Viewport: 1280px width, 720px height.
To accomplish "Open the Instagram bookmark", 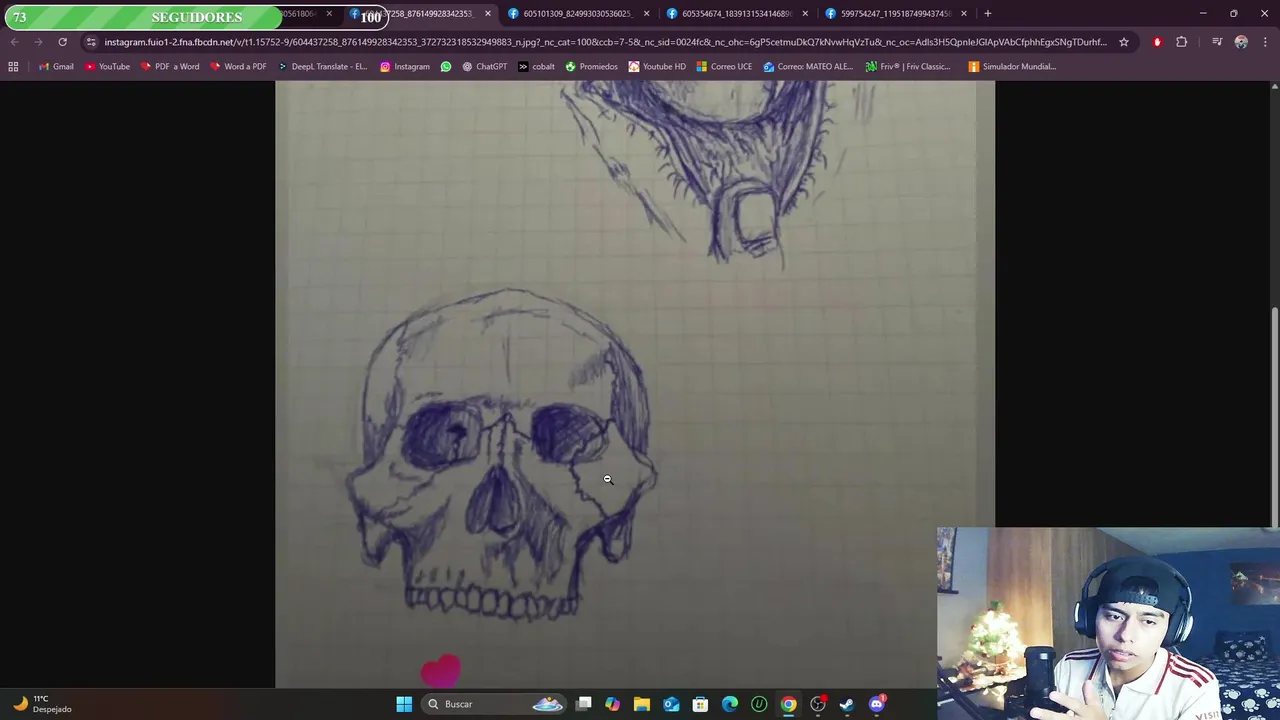I will (405, 66).
